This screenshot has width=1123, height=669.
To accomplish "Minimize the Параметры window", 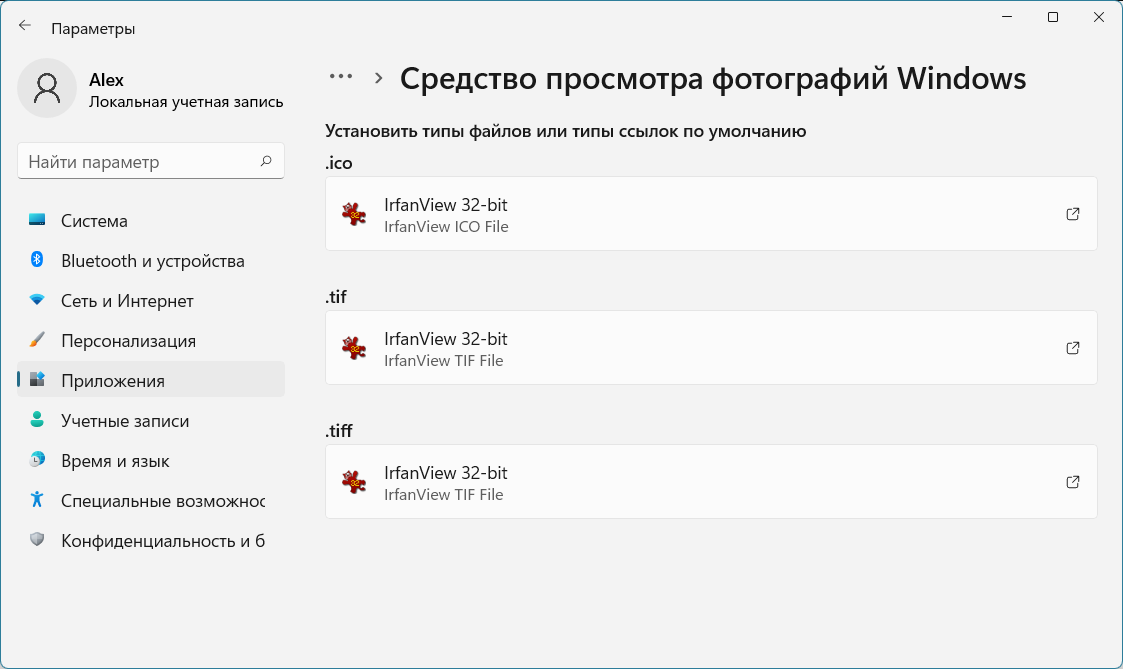I will pyautogui.click(x=1007, y=17).
